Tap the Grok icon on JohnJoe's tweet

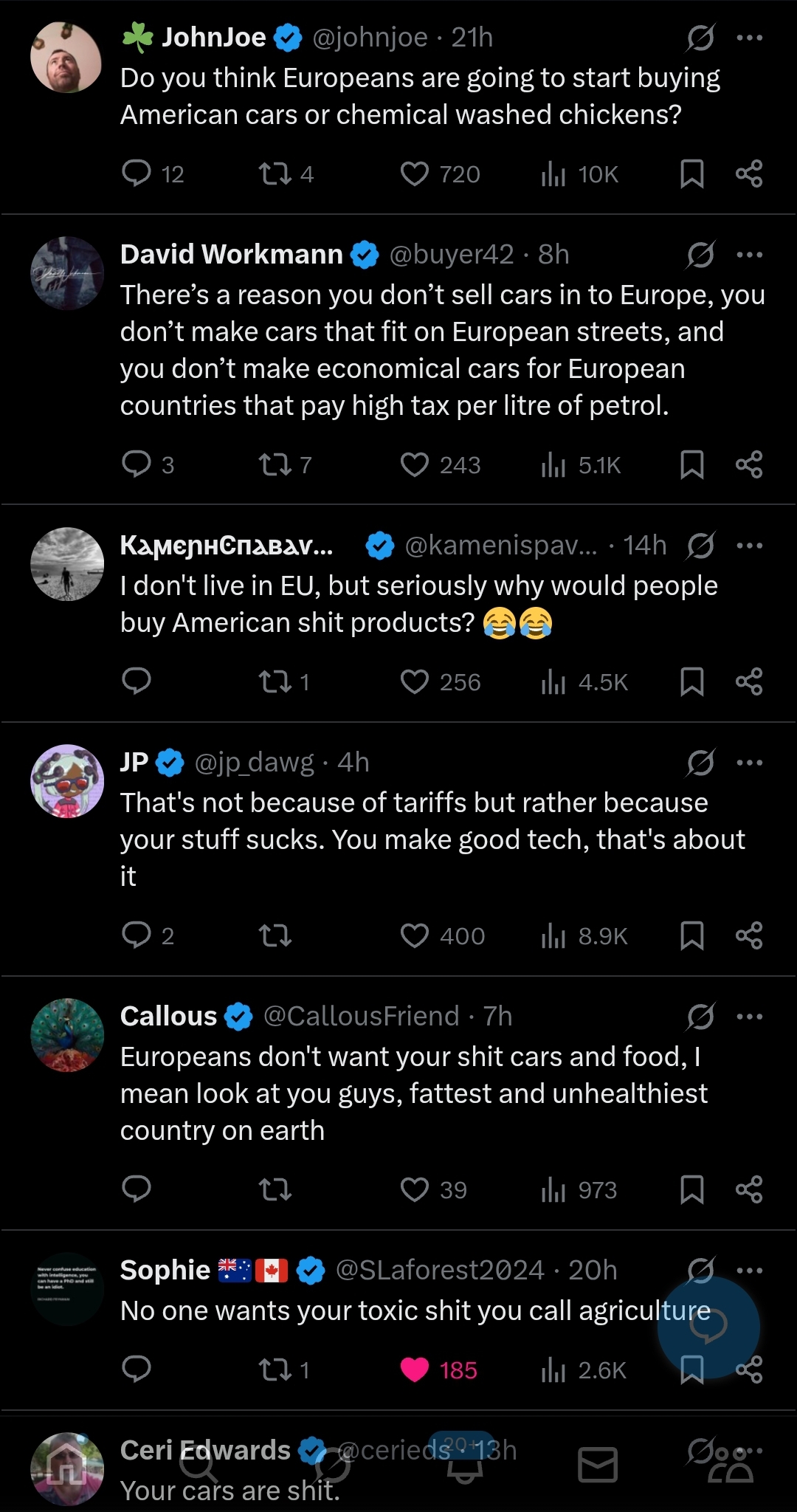pyautogui.click(x=700, y=38)
